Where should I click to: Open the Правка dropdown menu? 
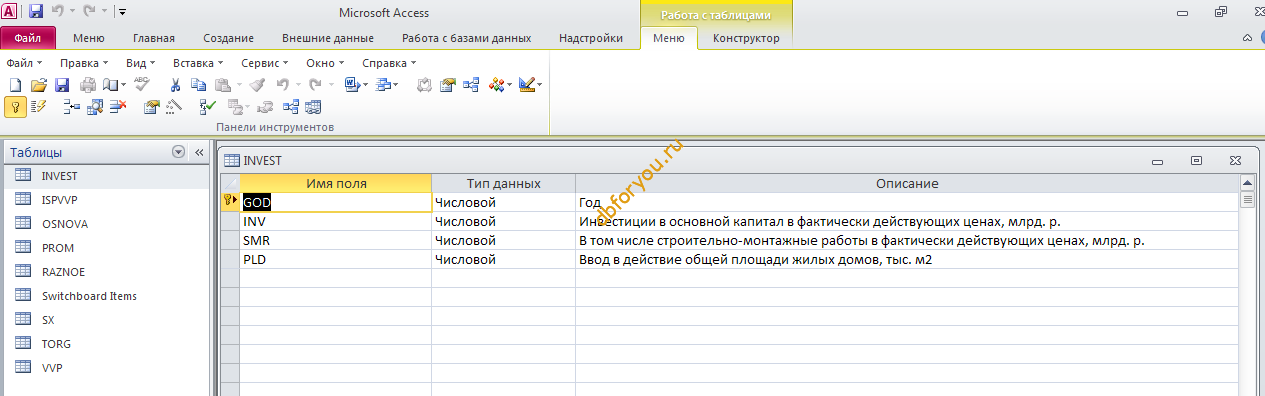pos(84,62)
